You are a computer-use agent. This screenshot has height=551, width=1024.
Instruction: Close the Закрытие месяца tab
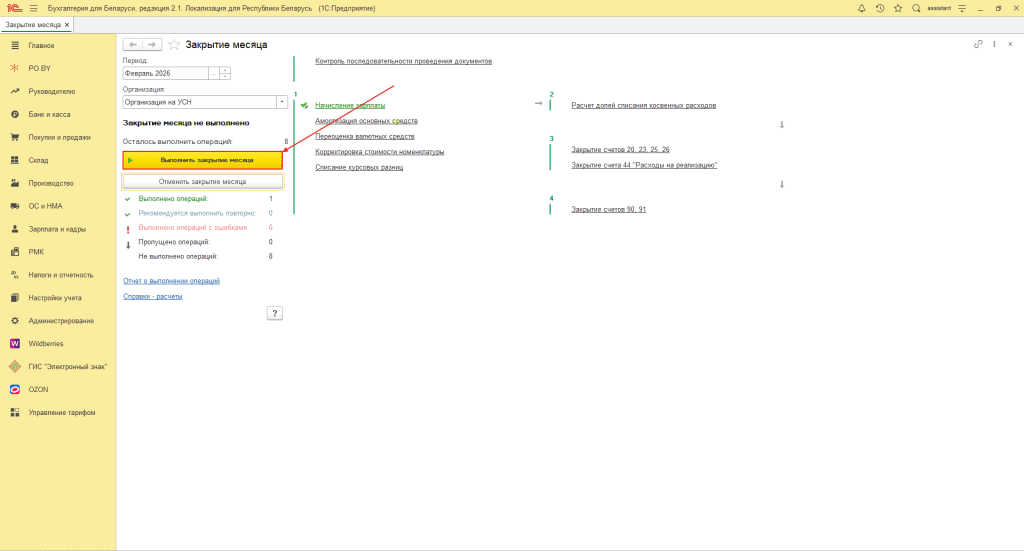coord(67,25)
